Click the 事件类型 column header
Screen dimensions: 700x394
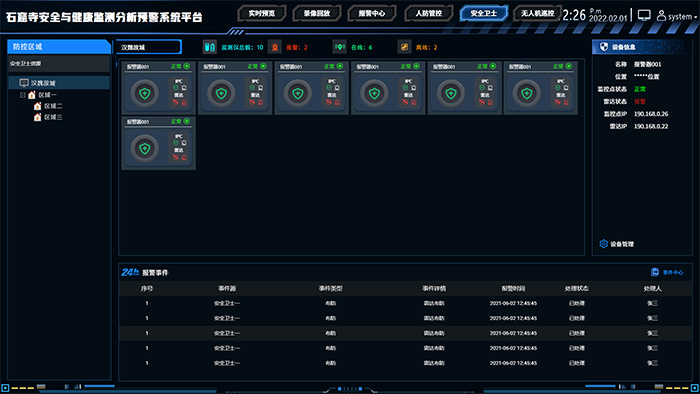pyautogui.click(x=330, y=288)
